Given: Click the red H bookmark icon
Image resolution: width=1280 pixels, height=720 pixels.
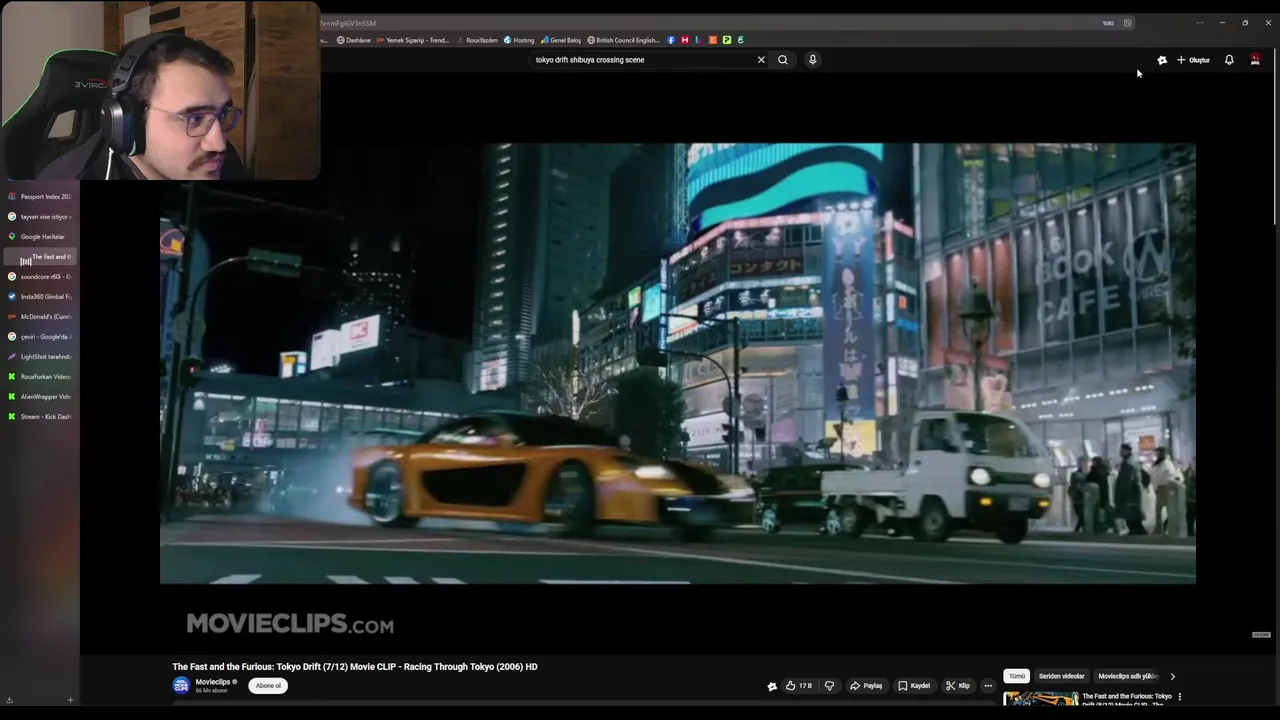Looking at the screenshot, I should 685,40.
